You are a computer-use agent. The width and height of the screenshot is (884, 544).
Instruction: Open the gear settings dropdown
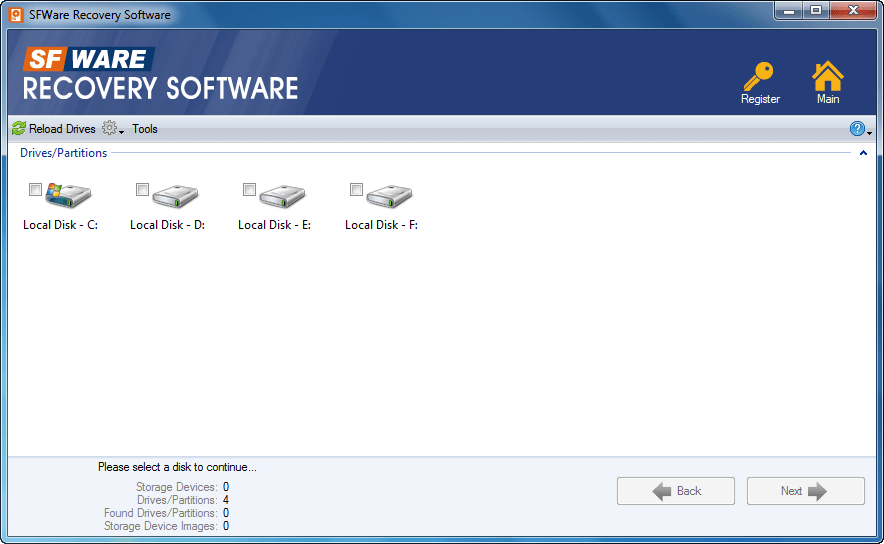[x=112, y=129]
